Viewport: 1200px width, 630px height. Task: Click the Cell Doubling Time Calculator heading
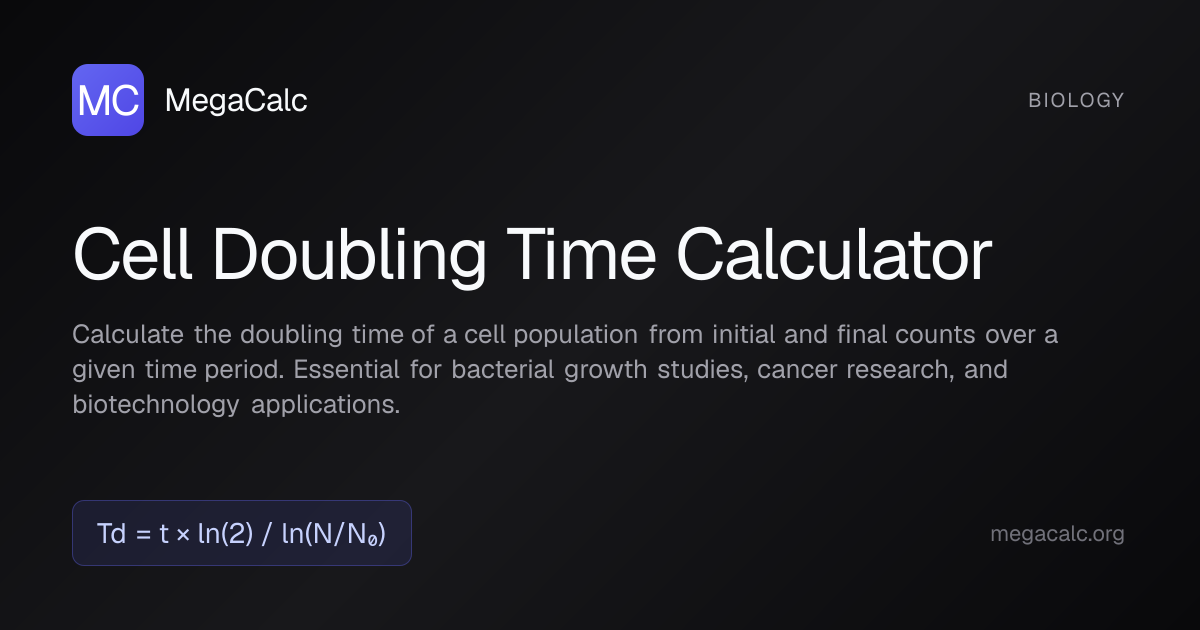[532, 255]
